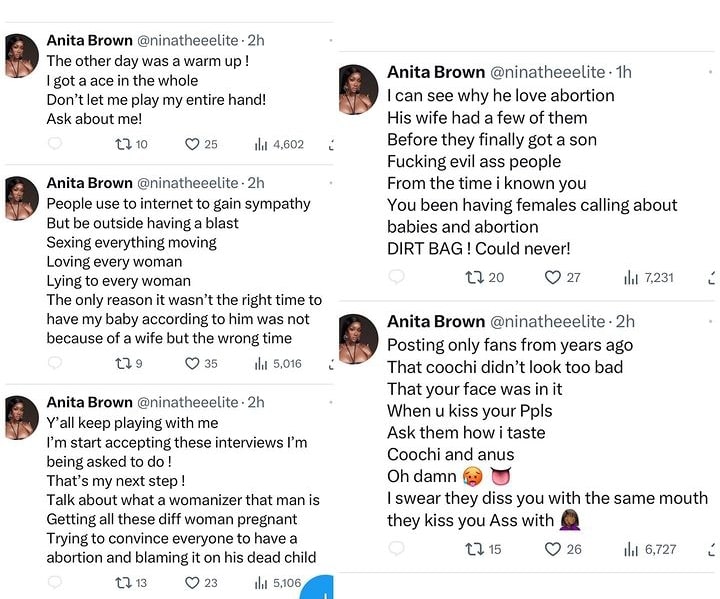This screenshot has width=720, height=599.
Task: Retweet the post with 10 retweets
Action: click(124, 144)
